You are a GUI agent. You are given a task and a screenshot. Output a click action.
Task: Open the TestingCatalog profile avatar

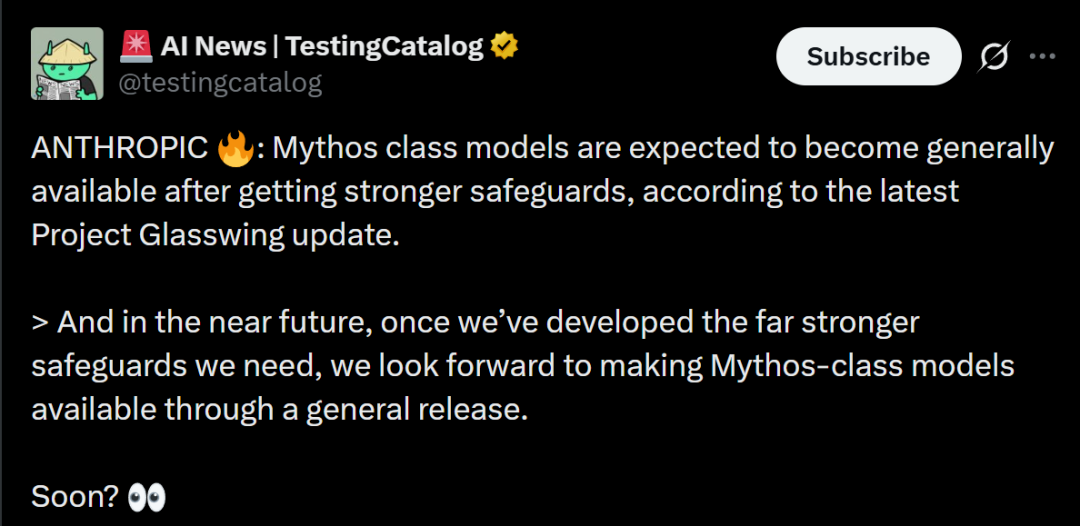68,63
